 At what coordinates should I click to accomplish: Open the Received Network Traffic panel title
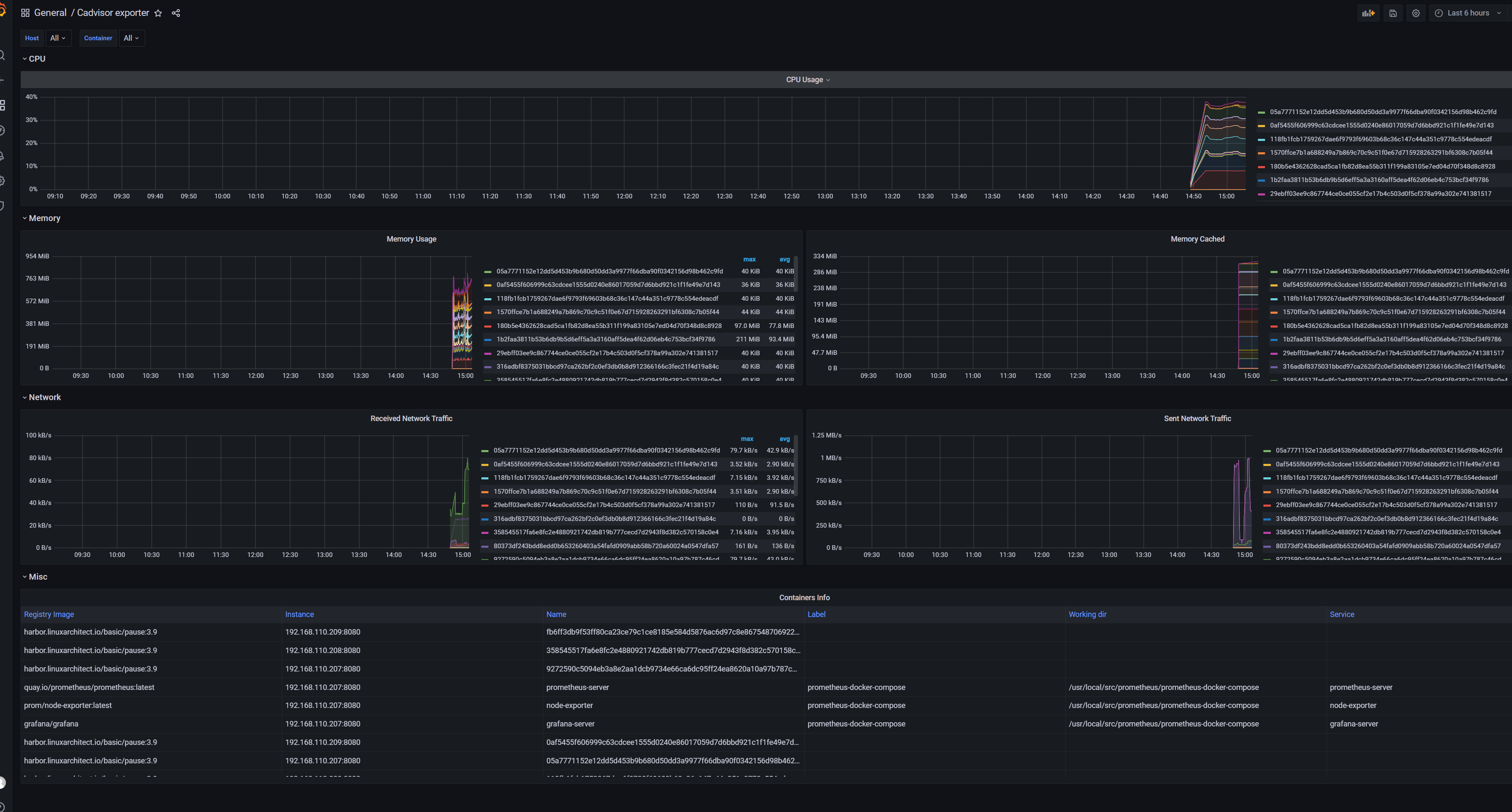point(411,419)
